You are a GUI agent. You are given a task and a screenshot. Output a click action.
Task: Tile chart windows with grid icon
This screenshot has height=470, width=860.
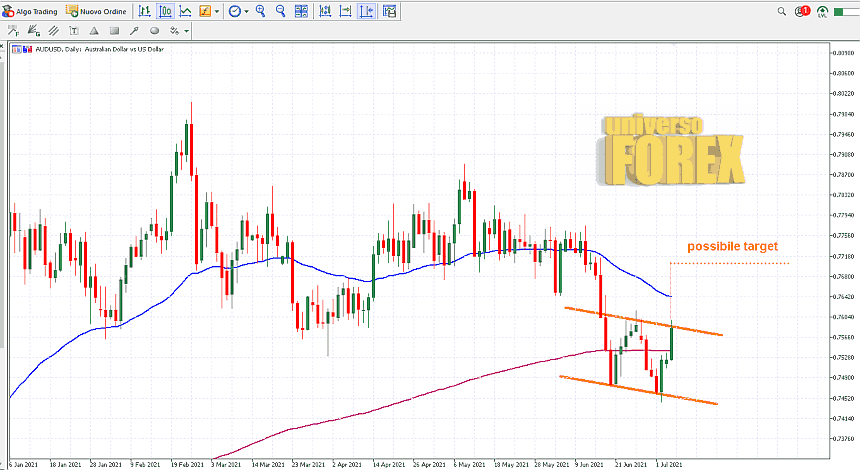(x=301, y=11)
